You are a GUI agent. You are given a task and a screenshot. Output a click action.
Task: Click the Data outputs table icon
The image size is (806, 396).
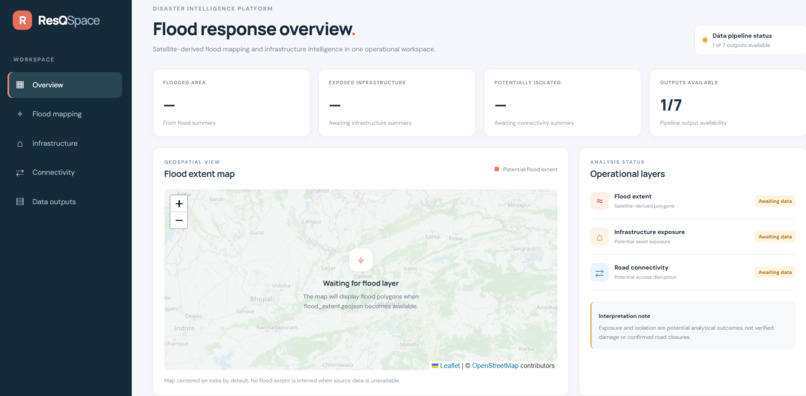click(x=20, y=202)
